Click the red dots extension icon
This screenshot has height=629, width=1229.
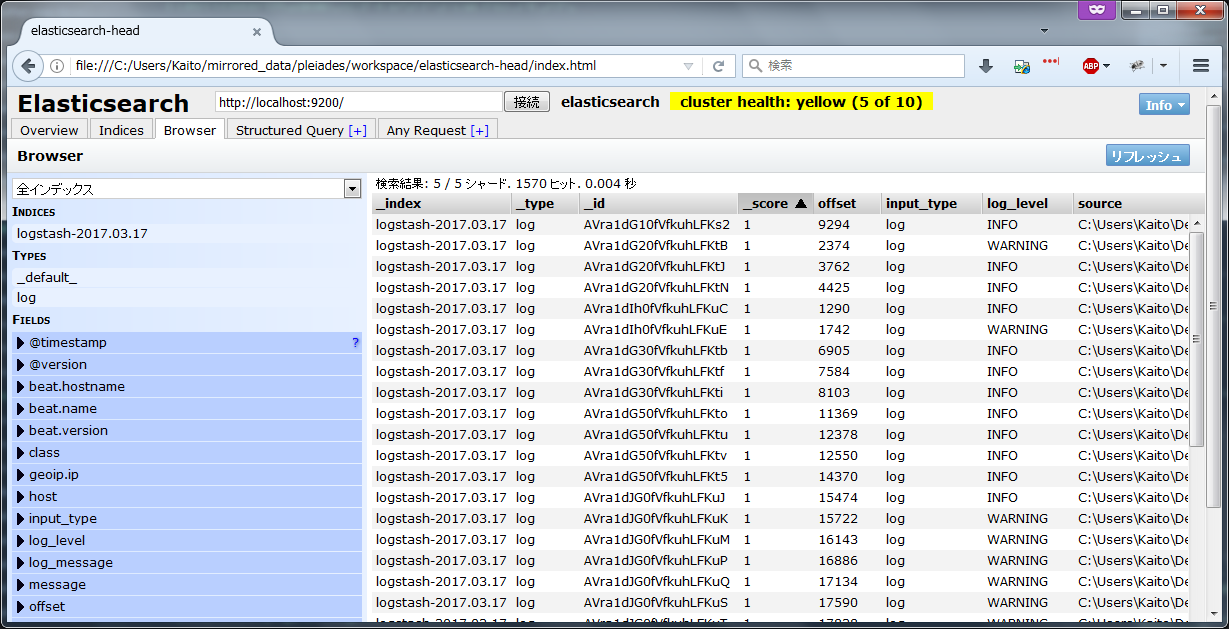[x=1051, y=61]
